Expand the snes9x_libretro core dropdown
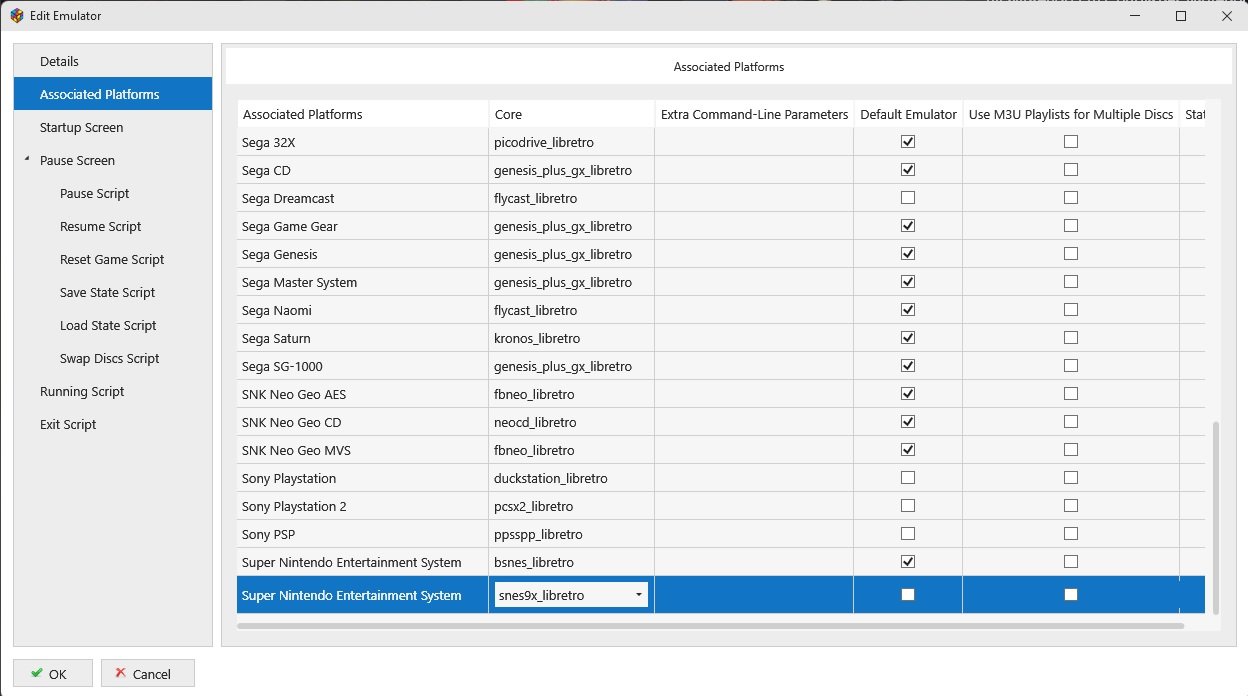The height and width of the screenshot is (696, 1248). click(638, 595)
